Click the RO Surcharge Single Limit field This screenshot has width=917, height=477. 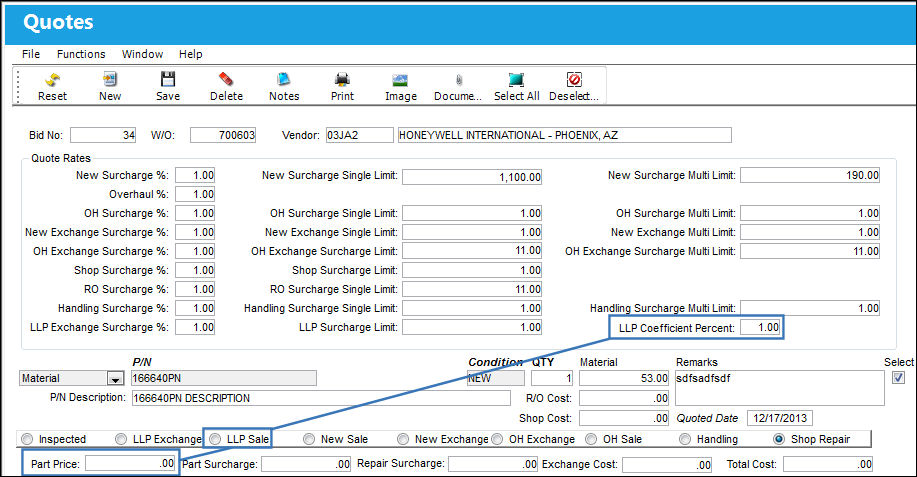point(472,289)
